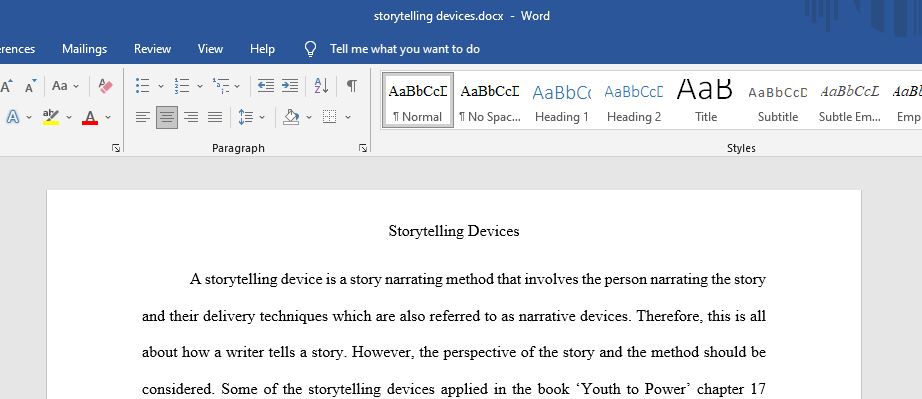Switch to the Mailings tab
Image resolution: width=922 pixels, height=399 pixels.
85,49
